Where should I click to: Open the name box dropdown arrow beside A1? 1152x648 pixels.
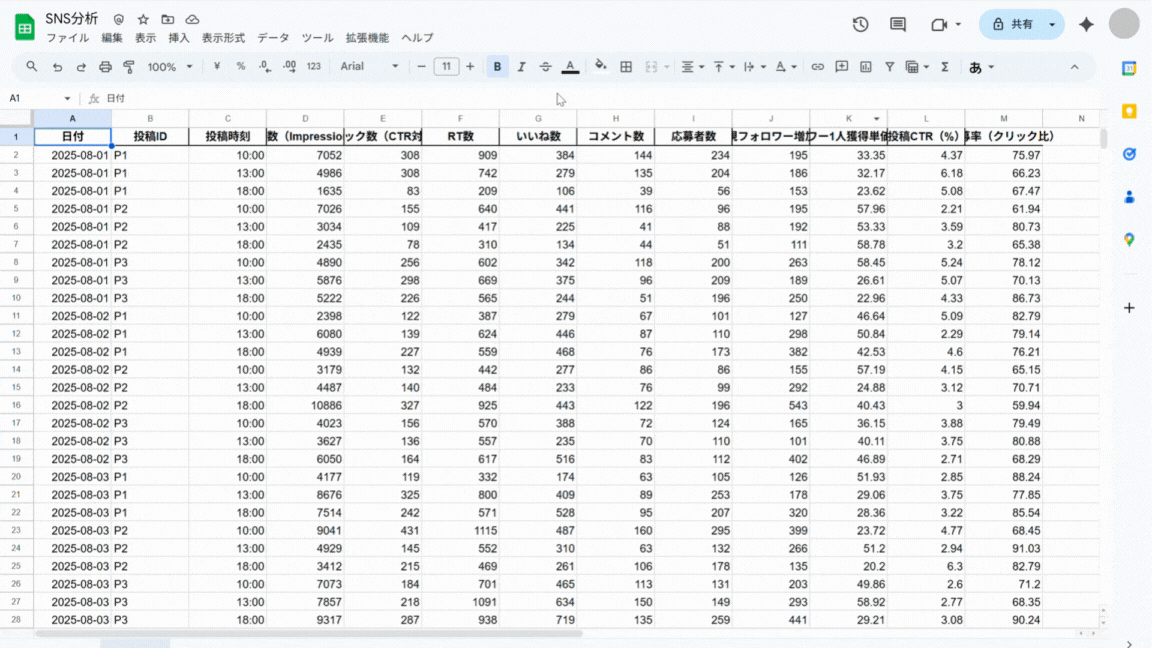pyautogui.click(x=67, y=98)
